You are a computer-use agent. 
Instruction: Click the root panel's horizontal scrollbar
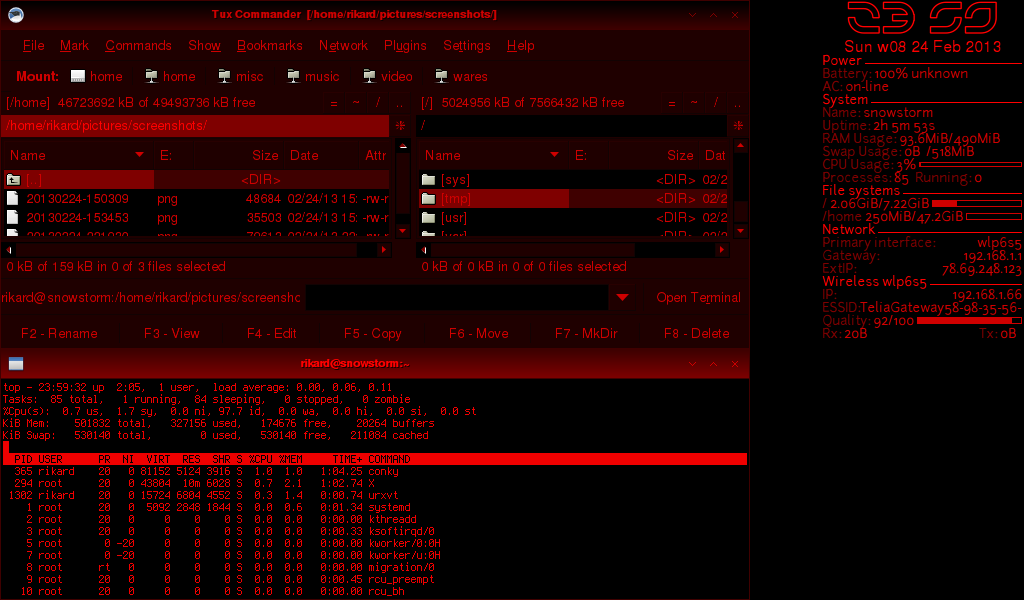coord(573,250)
